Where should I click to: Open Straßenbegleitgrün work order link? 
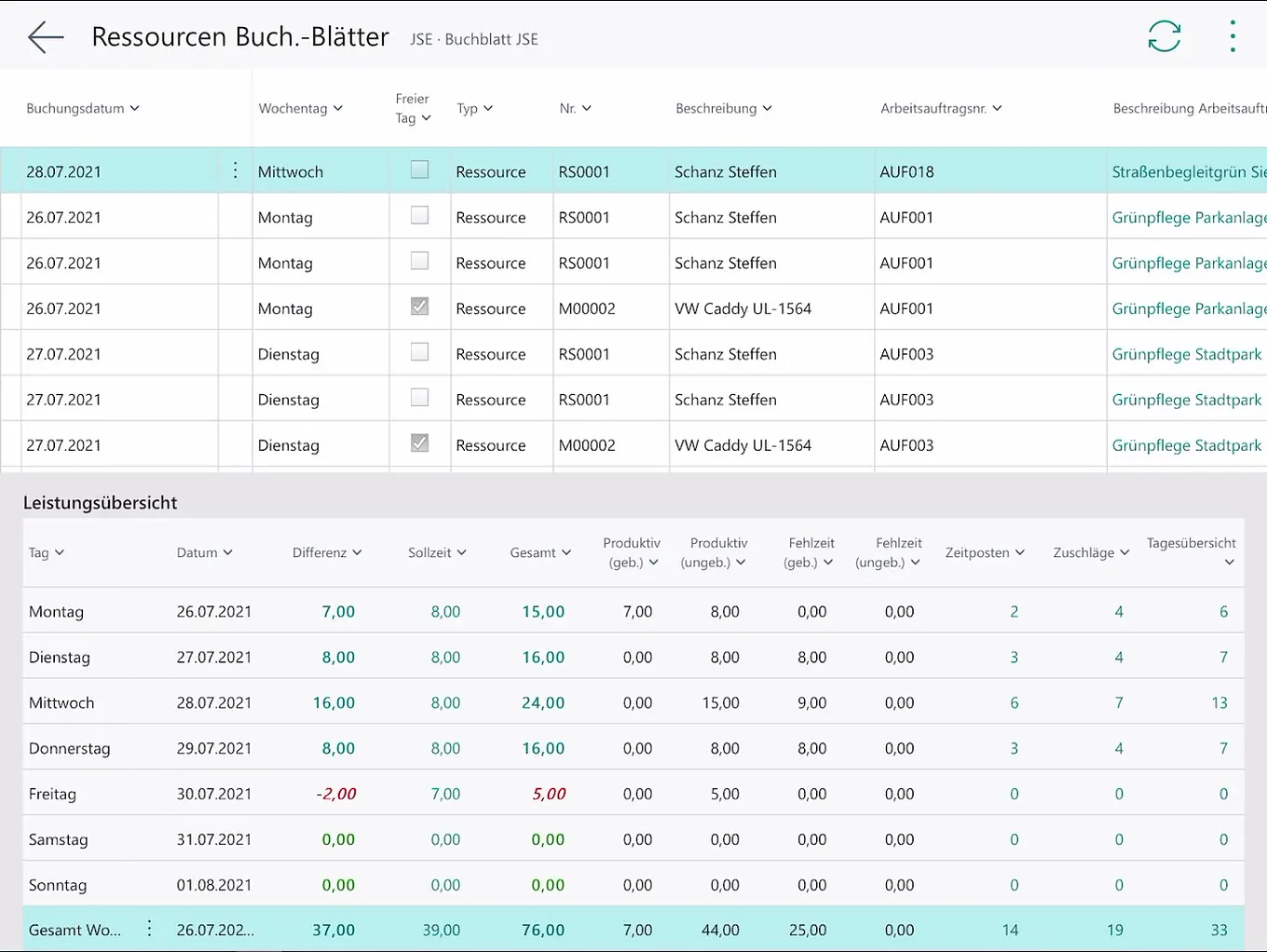coord(1188,171)
